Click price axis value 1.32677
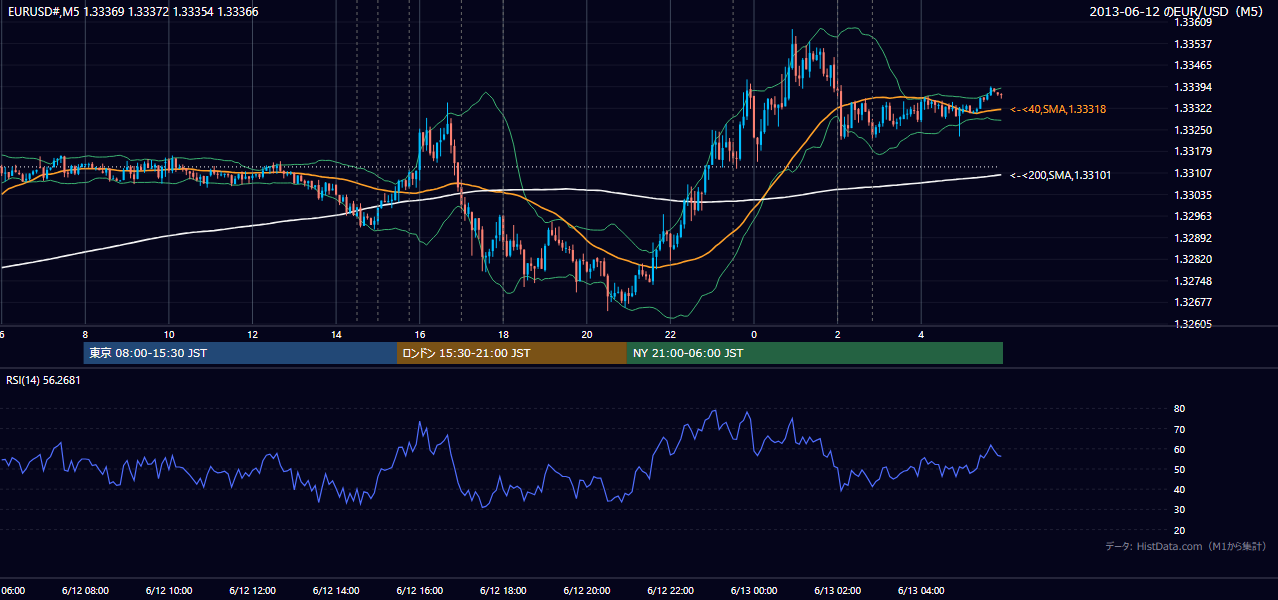Image resolution: width=1278 pixels, height=600 pixels. coord(1192,302)
